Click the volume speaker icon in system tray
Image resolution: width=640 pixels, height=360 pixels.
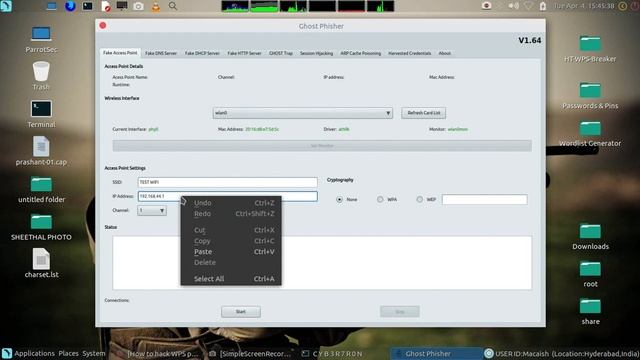[513, 6]
